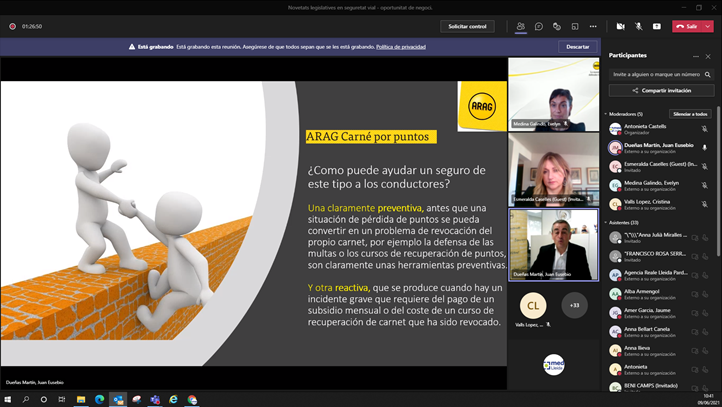Select attendee Anna Ilieva row
Viewport: 722px width, 407px height.
[x=659, y=351]
